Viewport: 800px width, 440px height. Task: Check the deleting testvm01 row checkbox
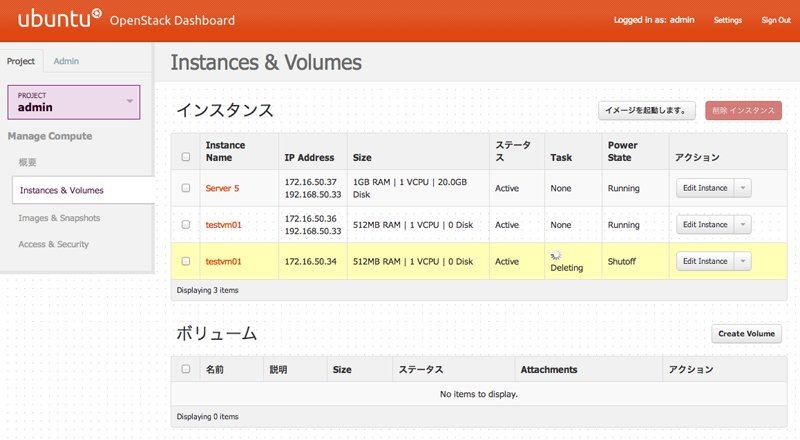pyautogui.click(x=186, y=261)
